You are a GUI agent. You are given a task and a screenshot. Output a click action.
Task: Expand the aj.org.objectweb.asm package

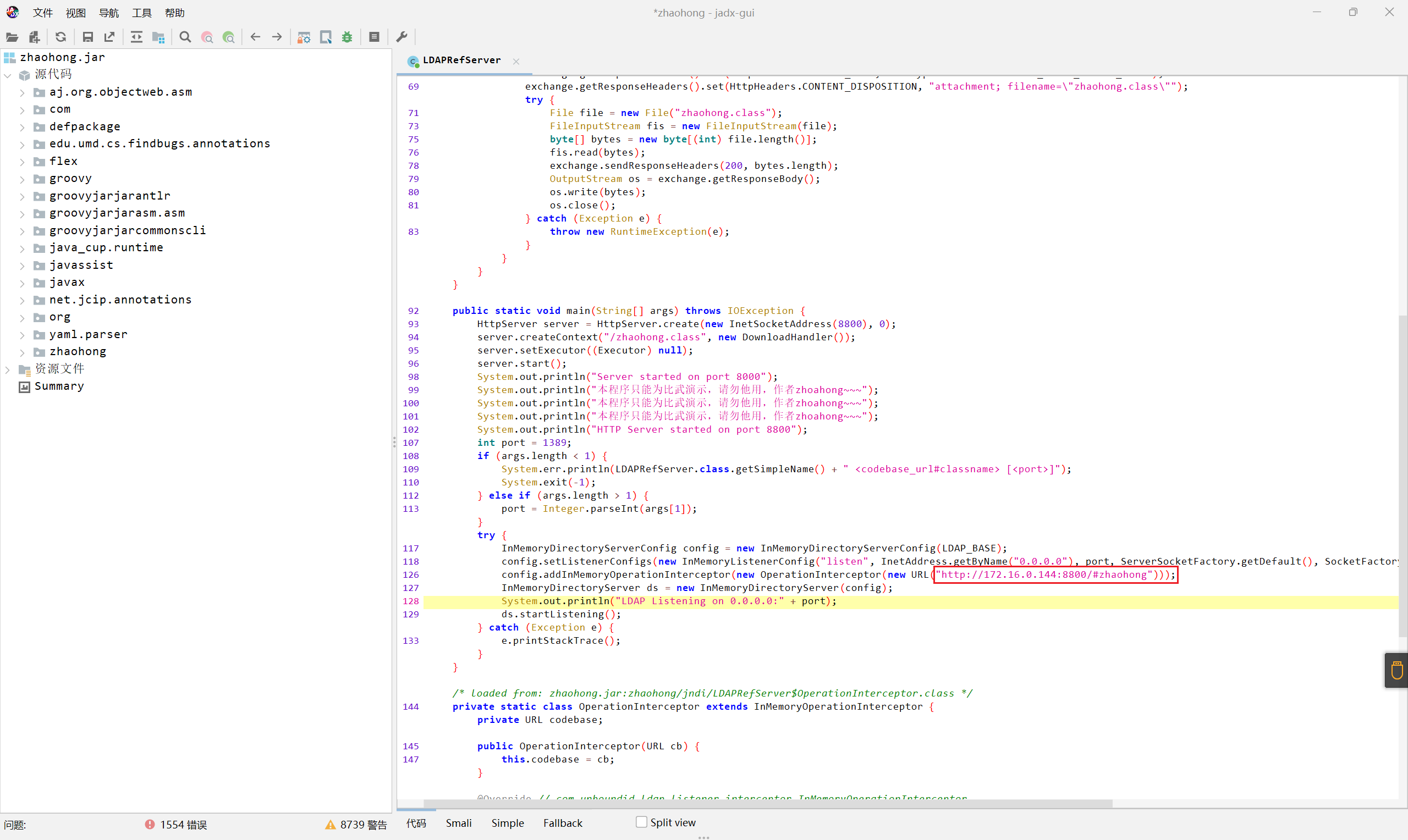pyautogui.click(x=23, y=92)
